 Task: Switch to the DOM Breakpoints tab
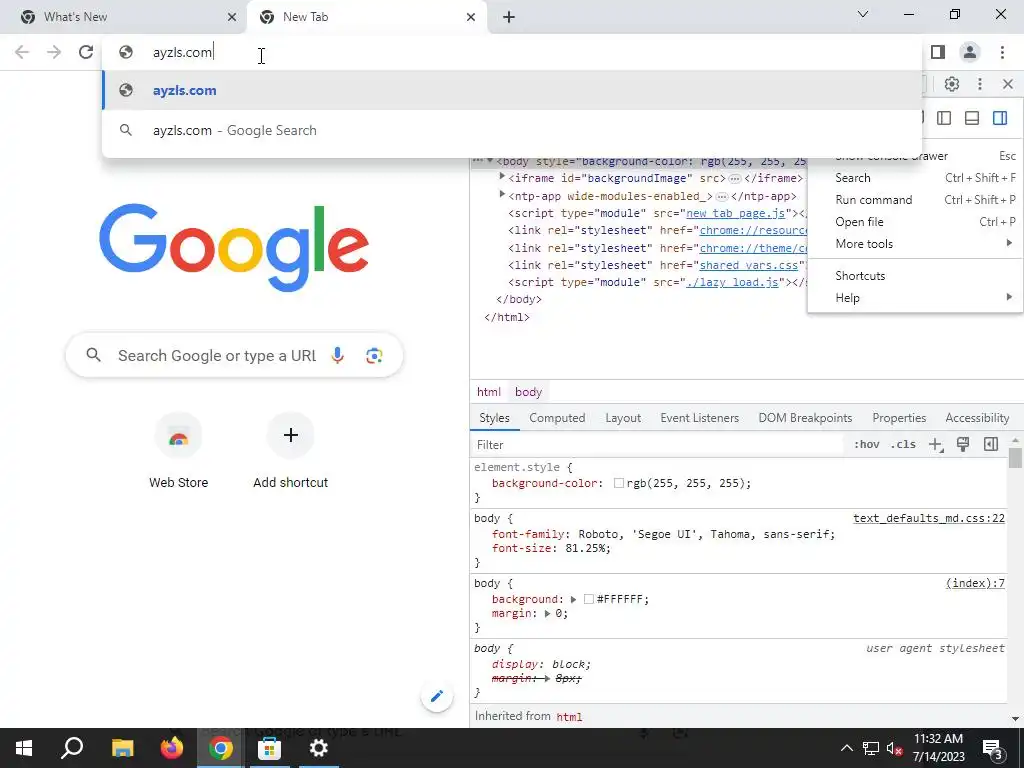click(x=805, y=418)
